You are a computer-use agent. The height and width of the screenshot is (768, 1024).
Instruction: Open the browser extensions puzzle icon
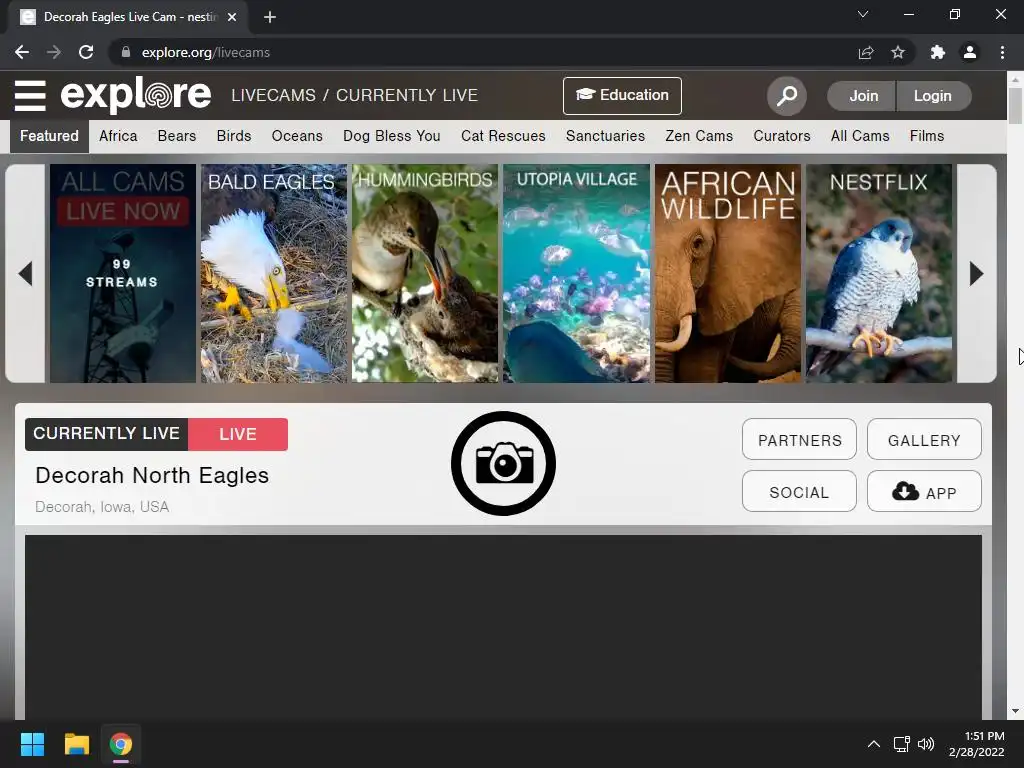938,52
